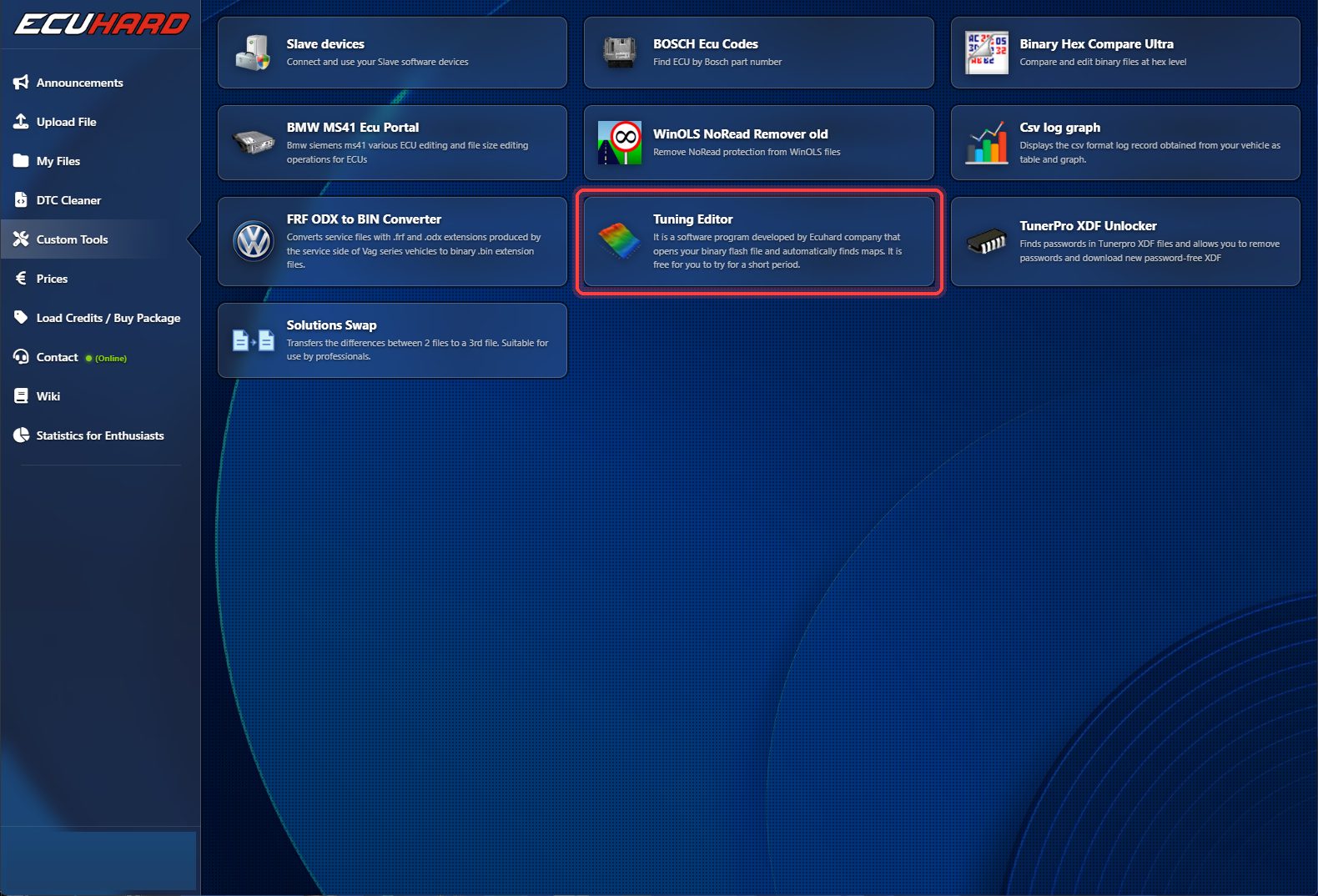Click the Wiki book icon

(21, 396)
